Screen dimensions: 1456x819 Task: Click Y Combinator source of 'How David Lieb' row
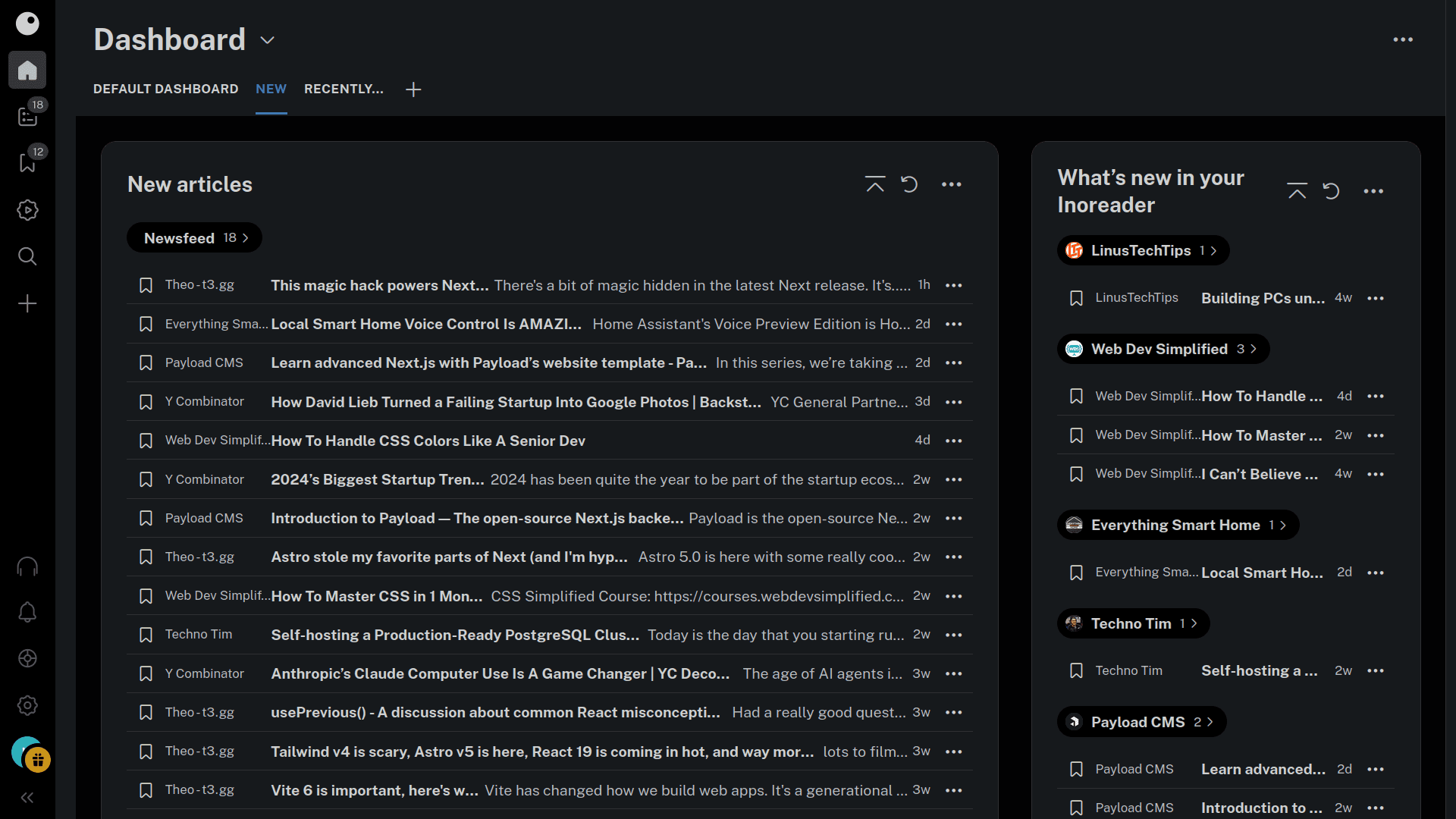click(205, 401)
